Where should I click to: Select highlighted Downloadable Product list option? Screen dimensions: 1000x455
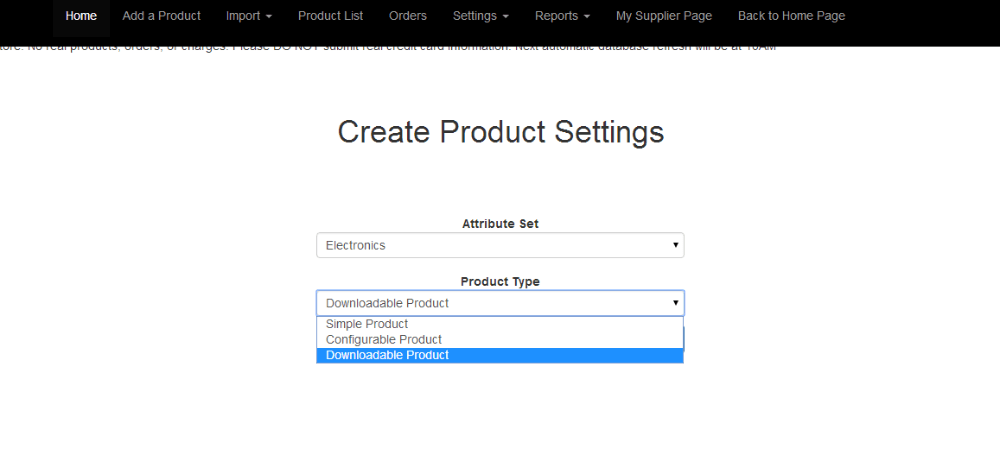387,355
